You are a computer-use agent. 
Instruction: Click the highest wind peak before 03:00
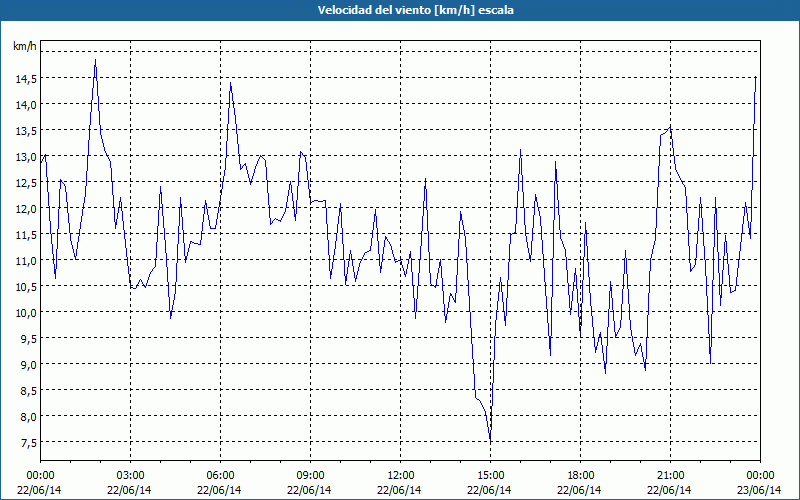pos(95,60)
